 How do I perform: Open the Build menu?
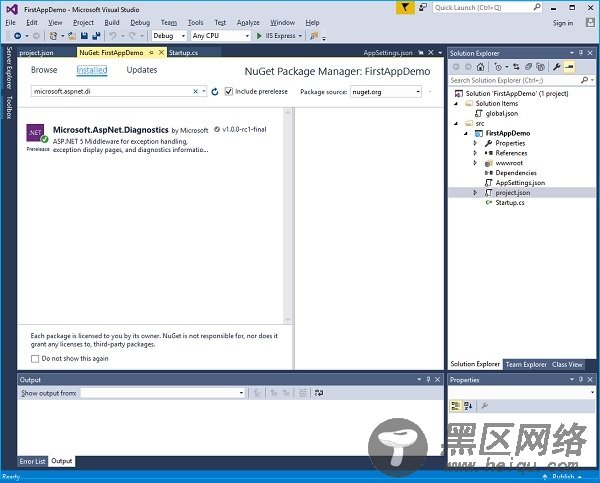click(112, 23)
